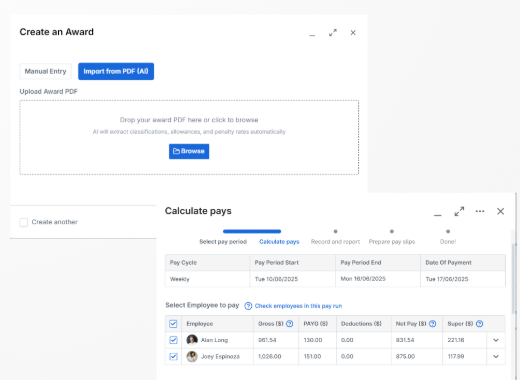This screenshot has height=380, width=520.
Task: Click the Joey Espinoza employee name
Action: click(220, 357)
